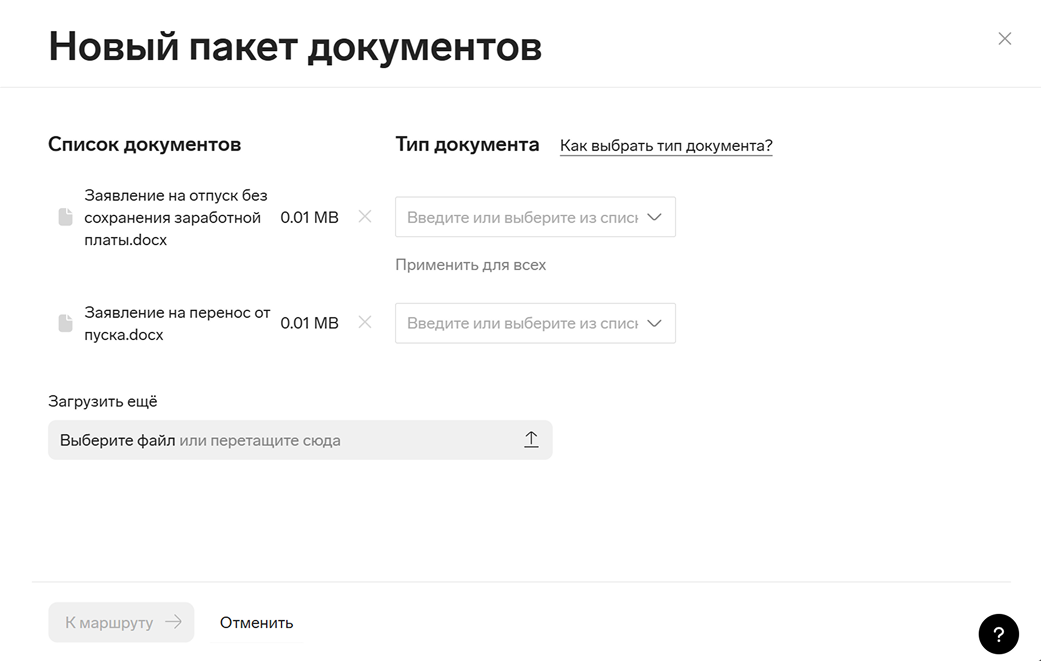Select file name Заявление на перенос отпуска.docx
The height and width of the screenshot is (661, 1041).
click(177, 323)
